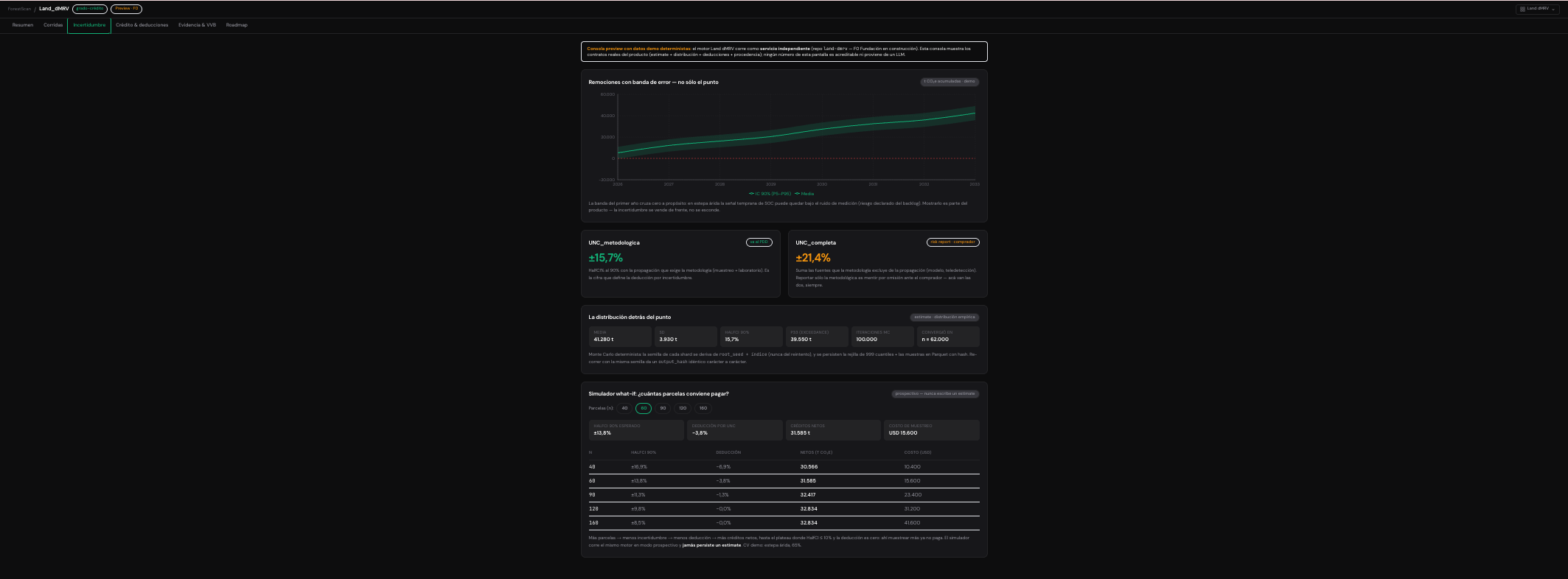Click the ForestScan breadcrumb link
The image size is (1568, 579).
pyautogui.click(x=19, y=9)
